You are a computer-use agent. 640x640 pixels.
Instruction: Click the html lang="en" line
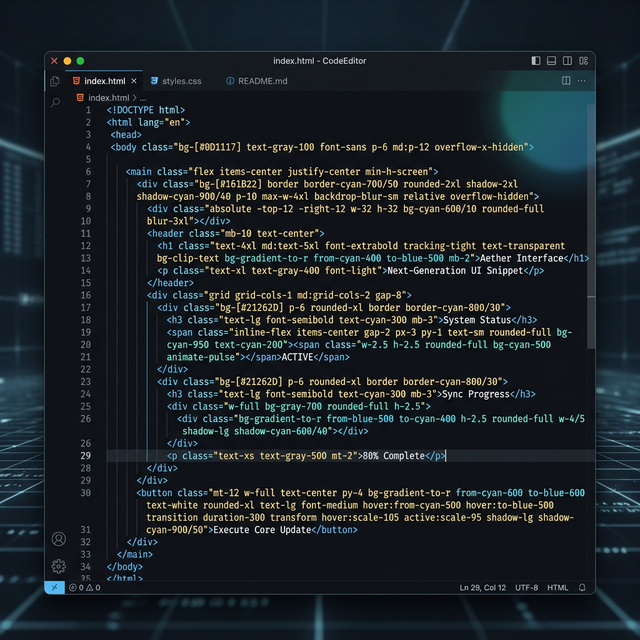(148, 122)
